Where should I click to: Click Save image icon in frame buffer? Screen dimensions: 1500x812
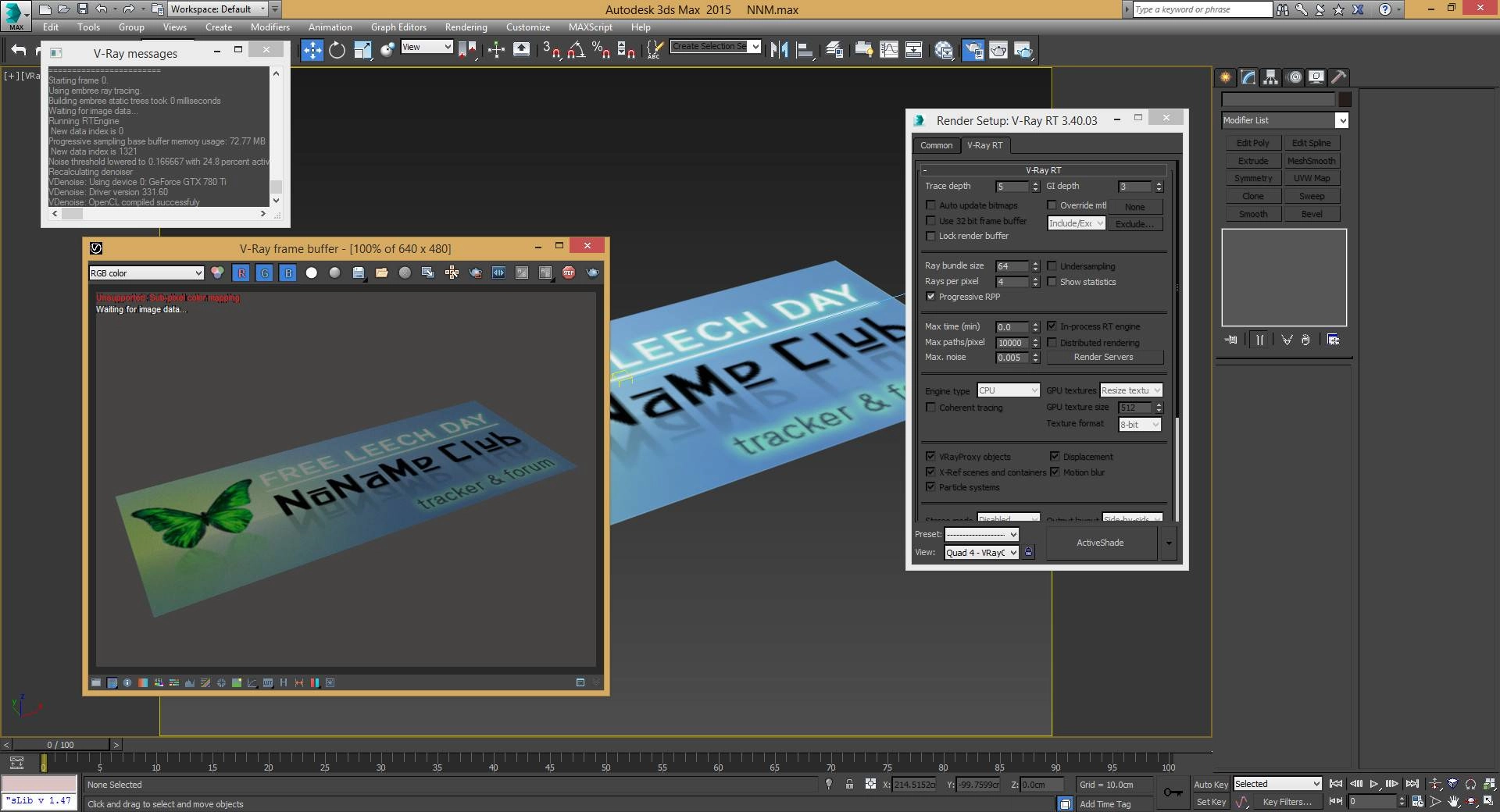[359, 272]
